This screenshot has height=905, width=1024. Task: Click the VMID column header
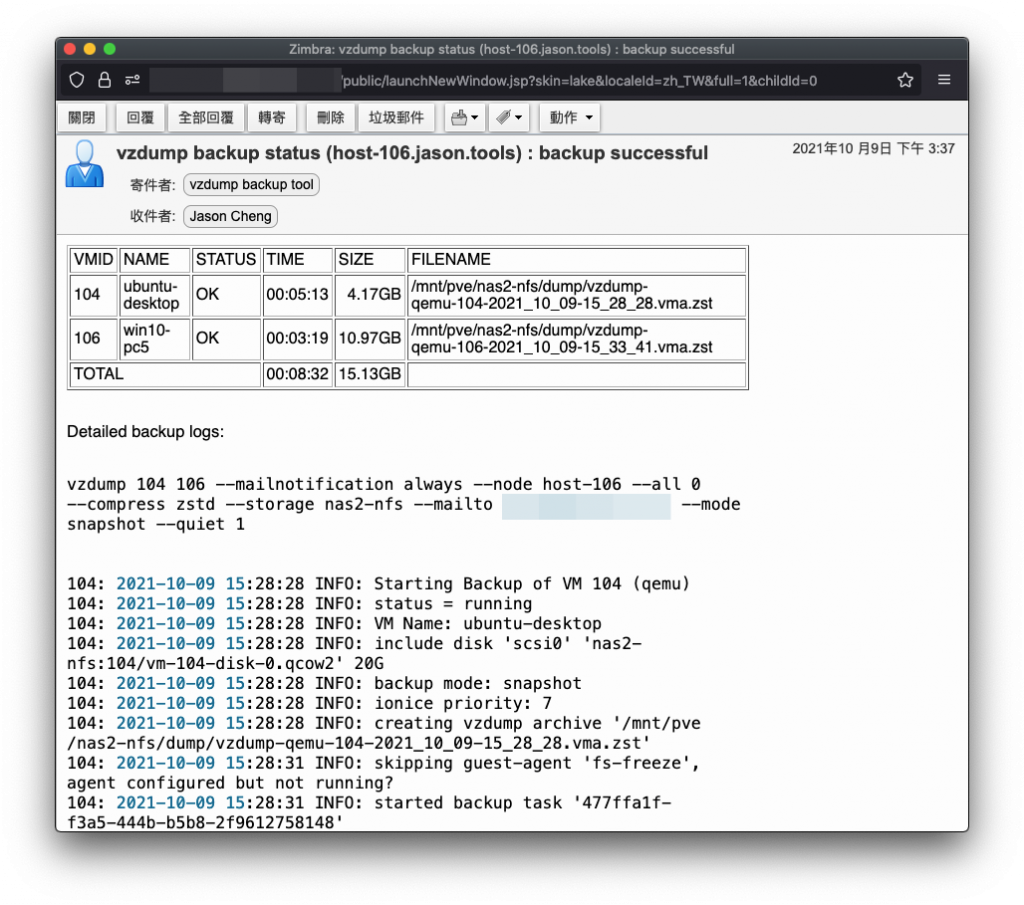click(93, 259)
